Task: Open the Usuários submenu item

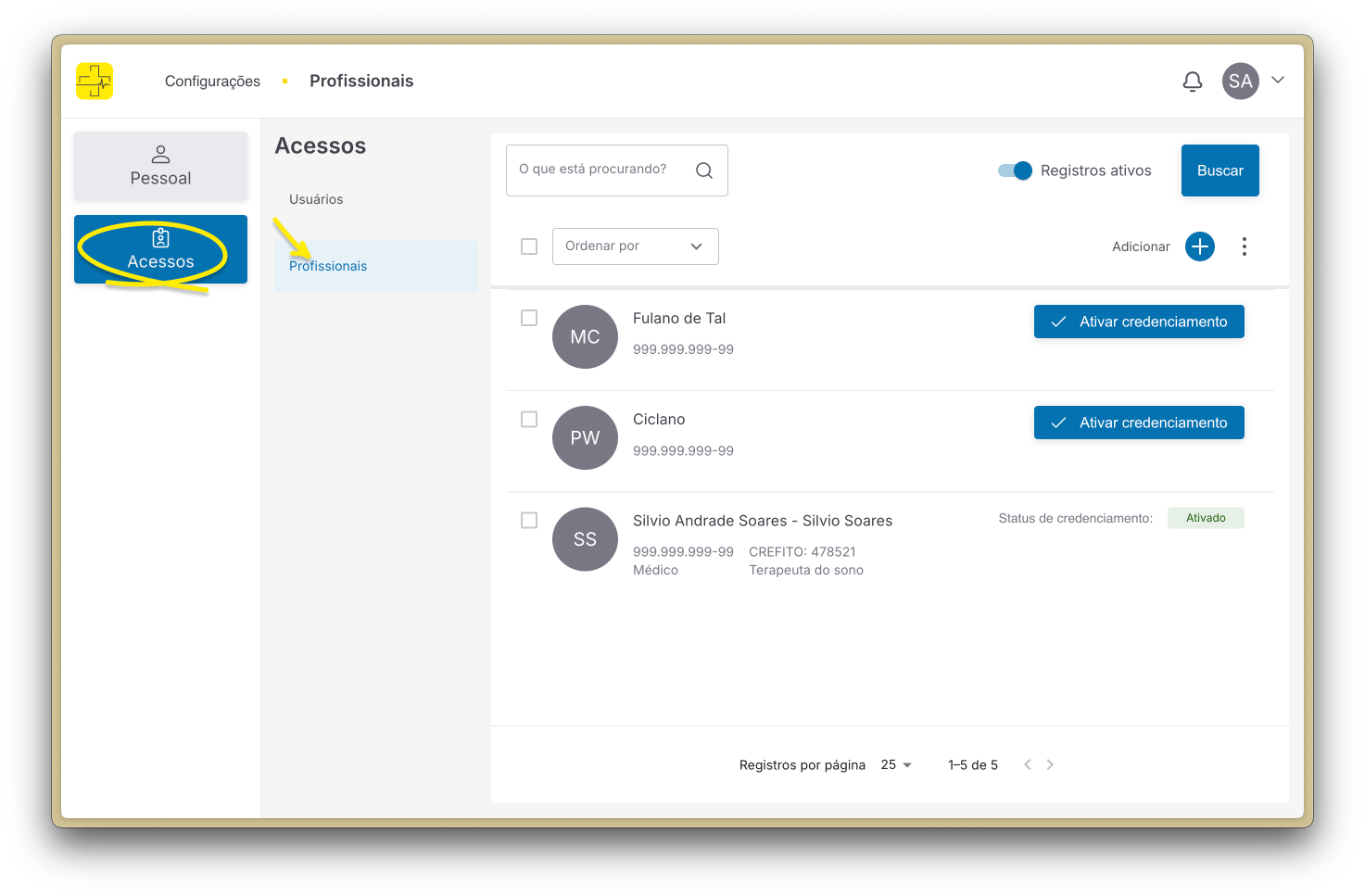Action: coord(316,199)
